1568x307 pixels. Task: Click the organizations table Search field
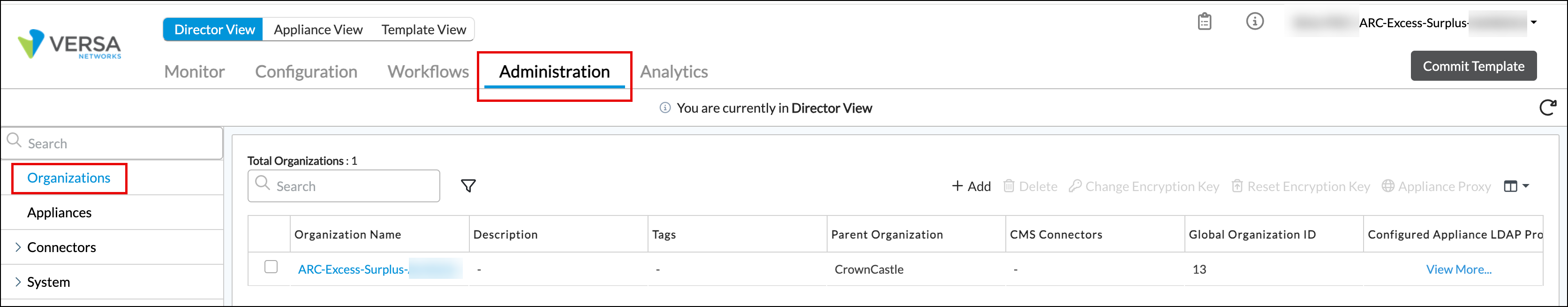pos(353,186)
